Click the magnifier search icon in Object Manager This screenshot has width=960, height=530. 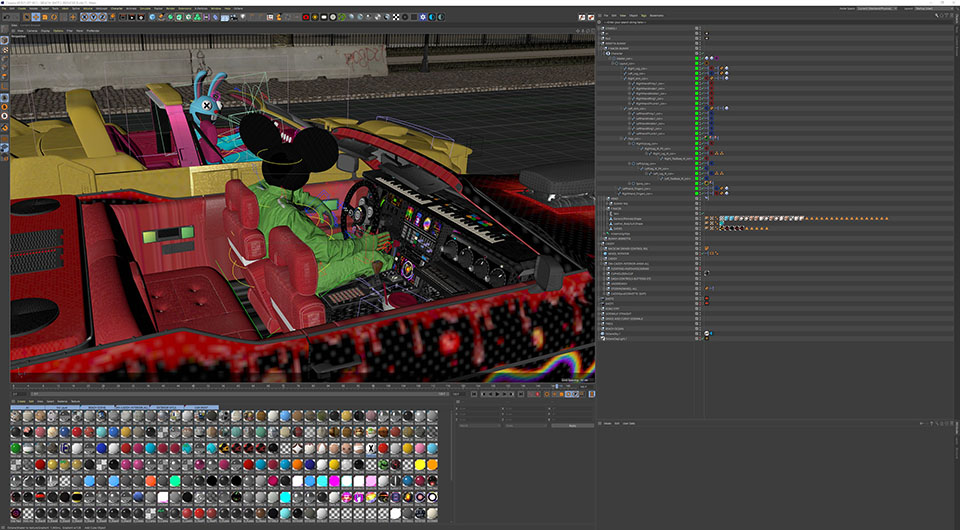pos(937,15)
